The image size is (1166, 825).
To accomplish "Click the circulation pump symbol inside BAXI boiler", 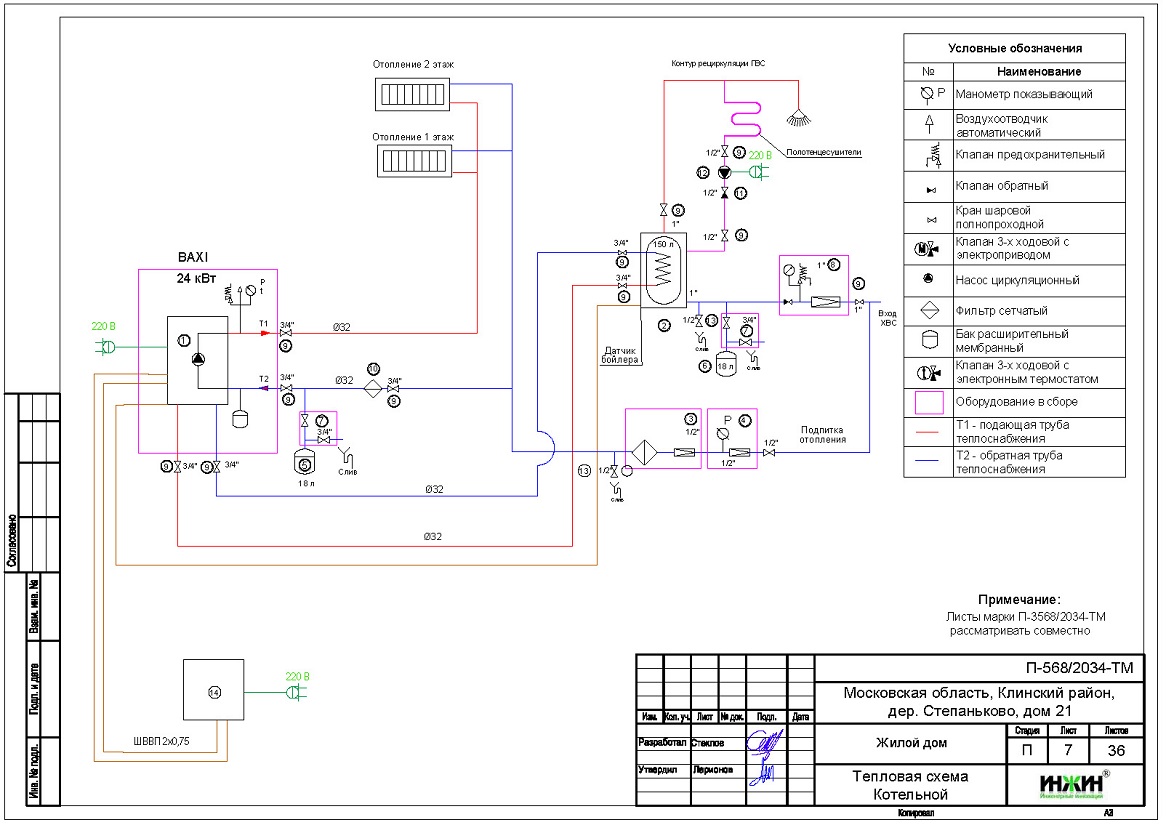I will pos(200,361).
